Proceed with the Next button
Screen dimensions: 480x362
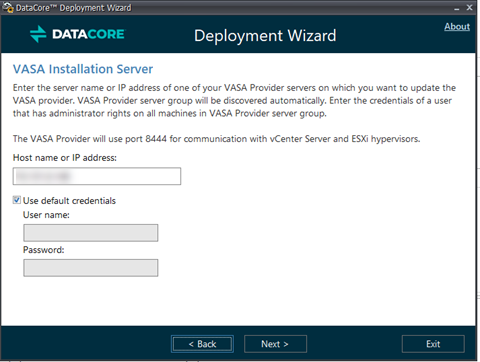tap(275, 344)
